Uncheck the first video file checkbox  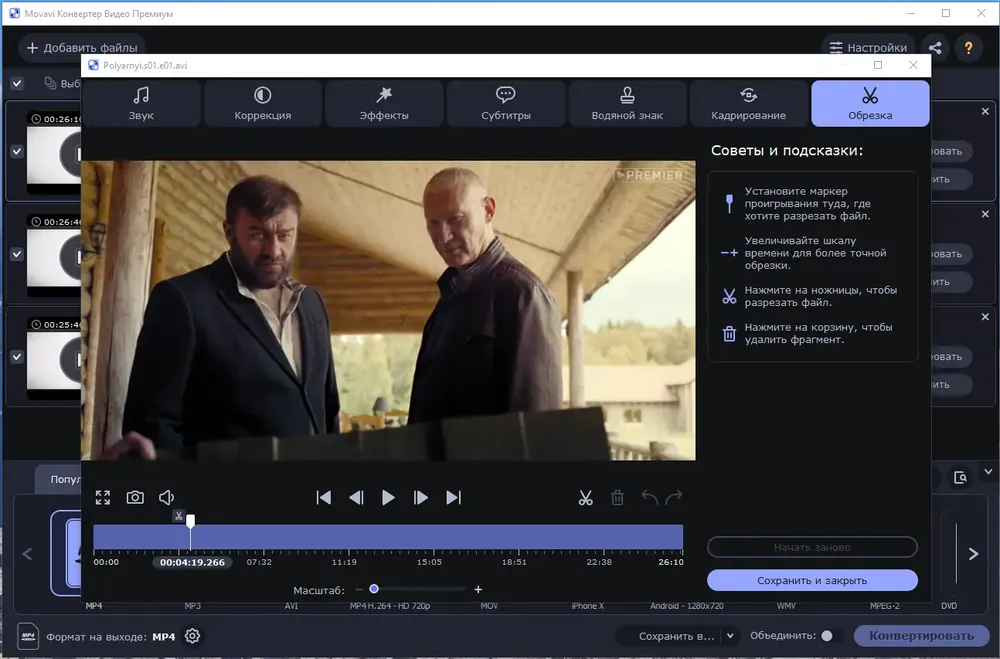point(17,152)
